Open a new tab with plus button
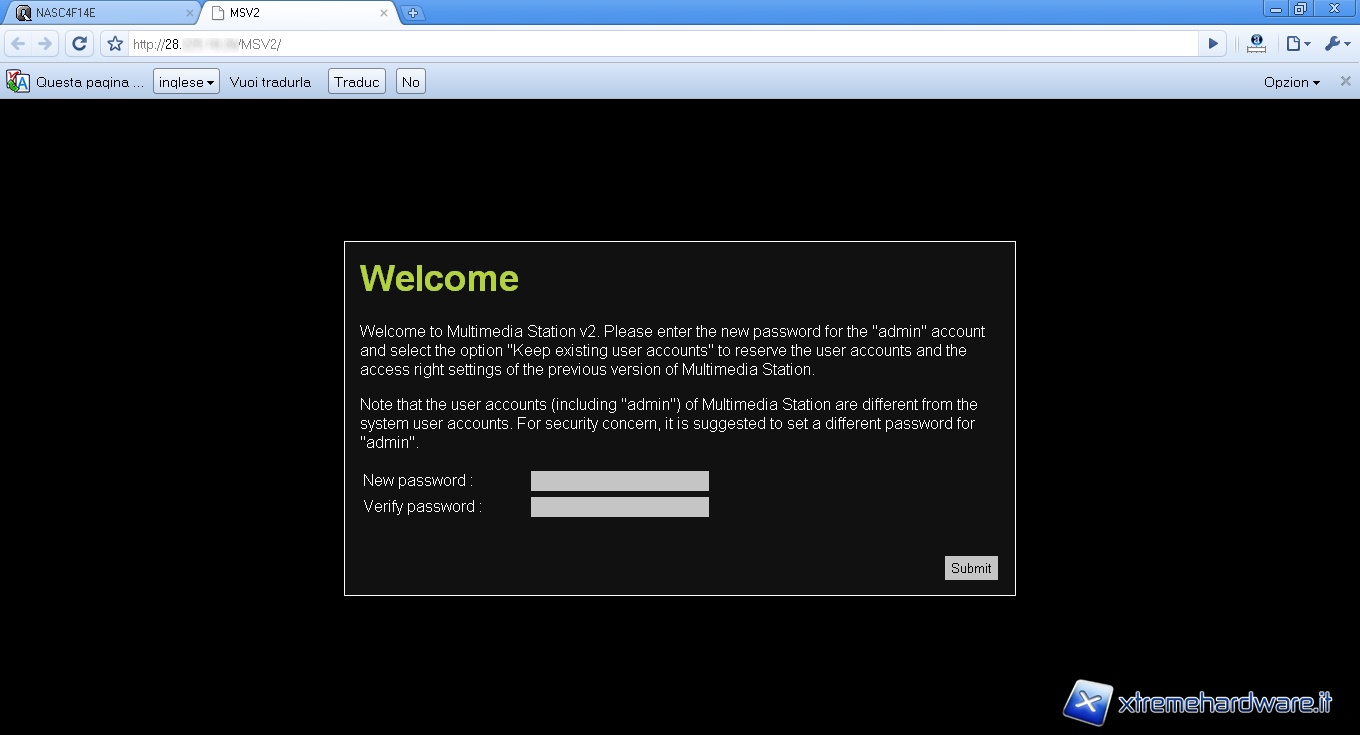Screen dimensions: 1360x735 tap(413, 13)
